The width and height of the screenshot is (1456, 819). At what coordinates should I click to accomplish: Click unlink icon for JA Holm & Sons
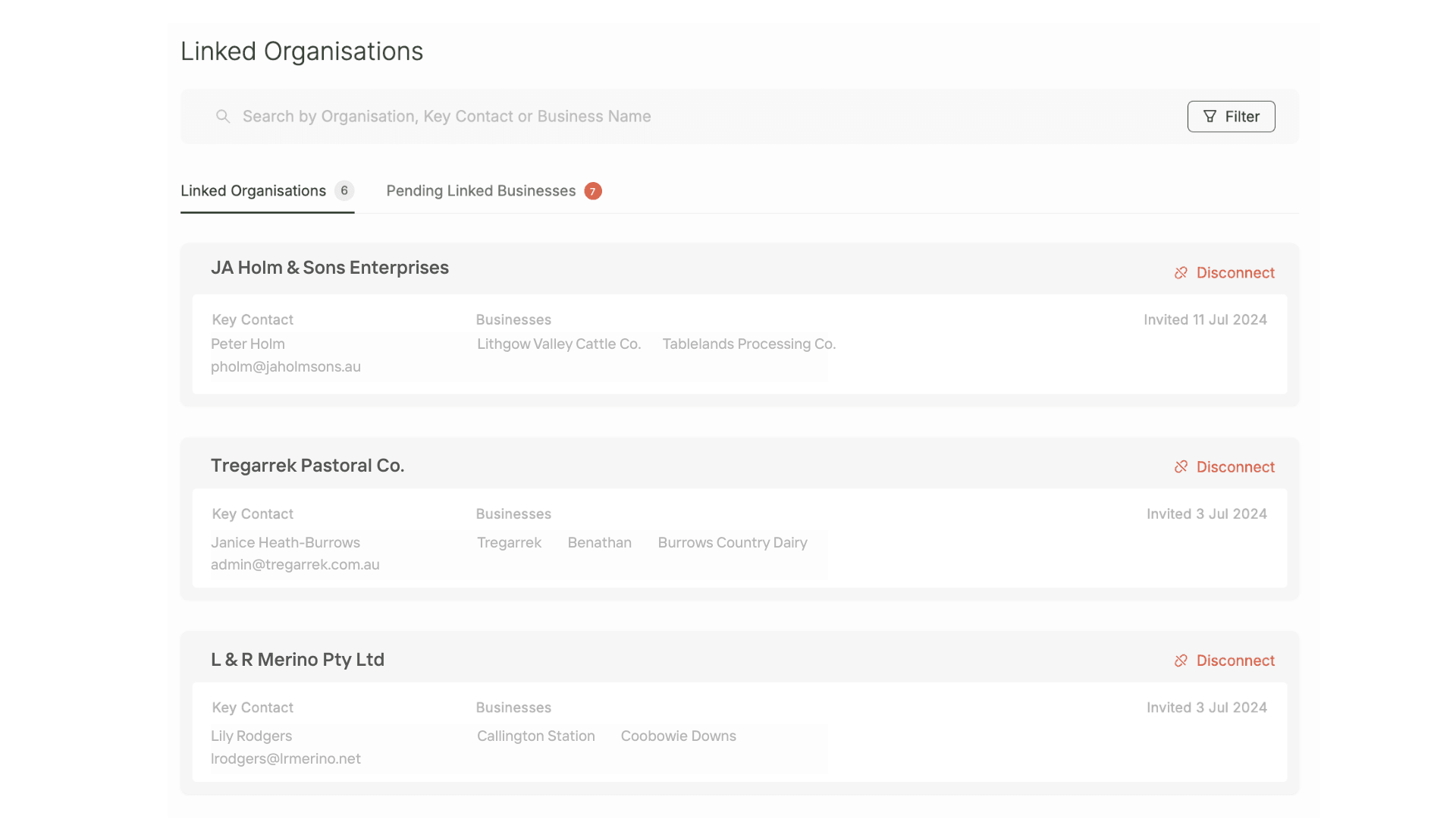[1181, 273]
